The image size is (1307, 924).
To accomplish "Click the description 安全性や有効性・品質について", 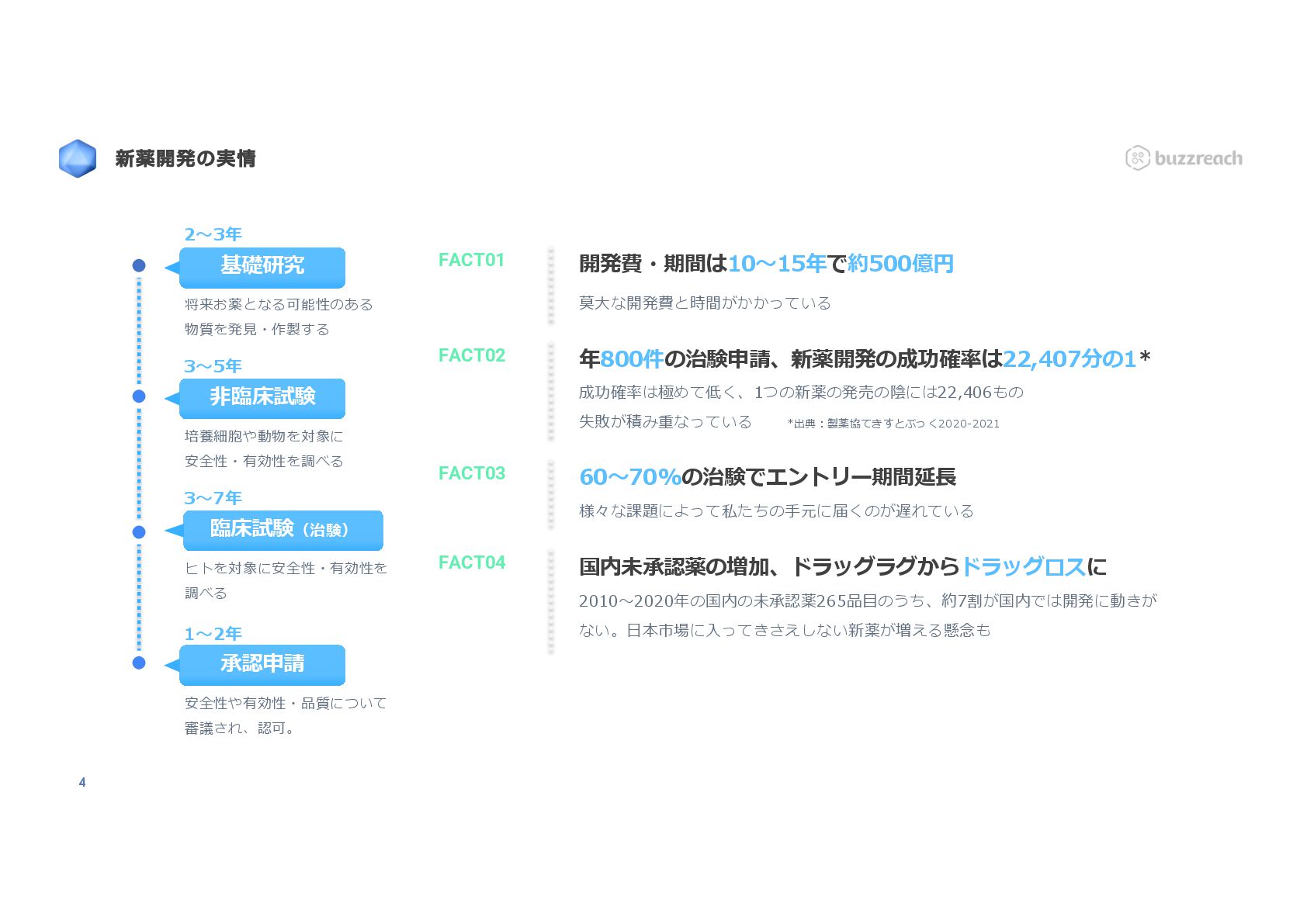I will pyautogui.click(x=286, y=703).
